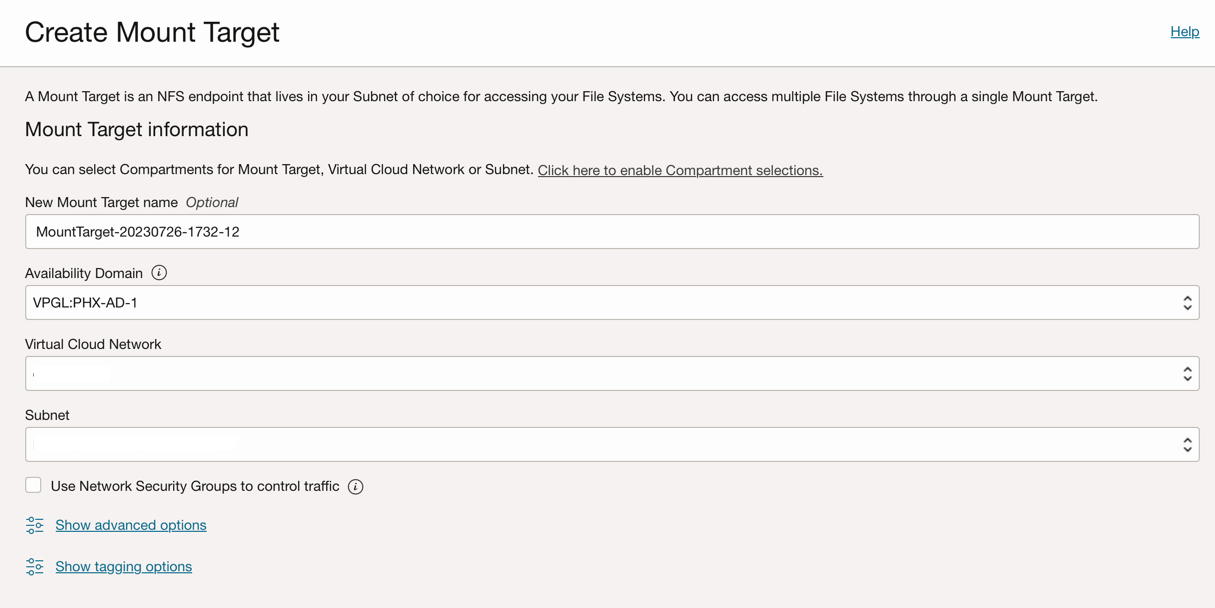Click the 'New Mount Target name' label

[101, 202]
